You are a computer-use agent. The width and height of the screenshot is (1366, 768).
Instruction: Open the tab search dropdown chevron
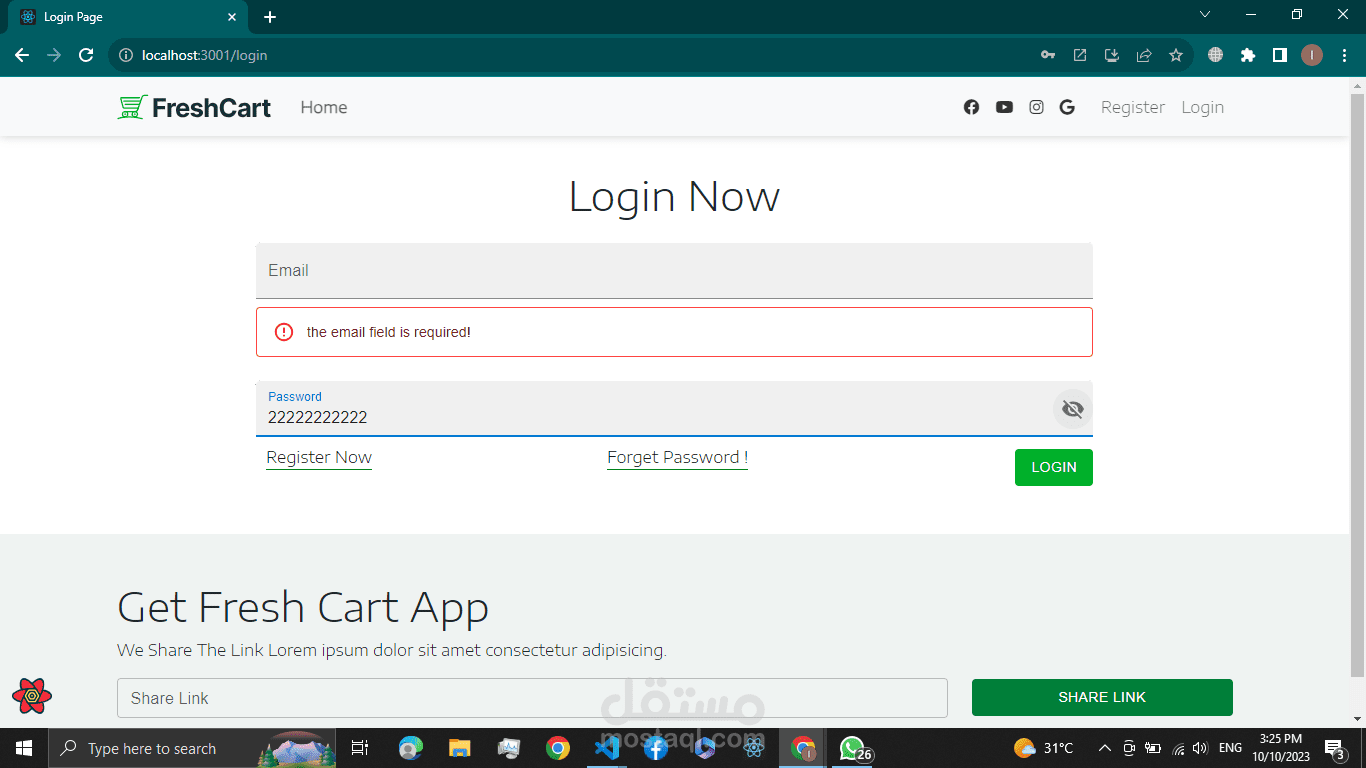point(1205,15)
